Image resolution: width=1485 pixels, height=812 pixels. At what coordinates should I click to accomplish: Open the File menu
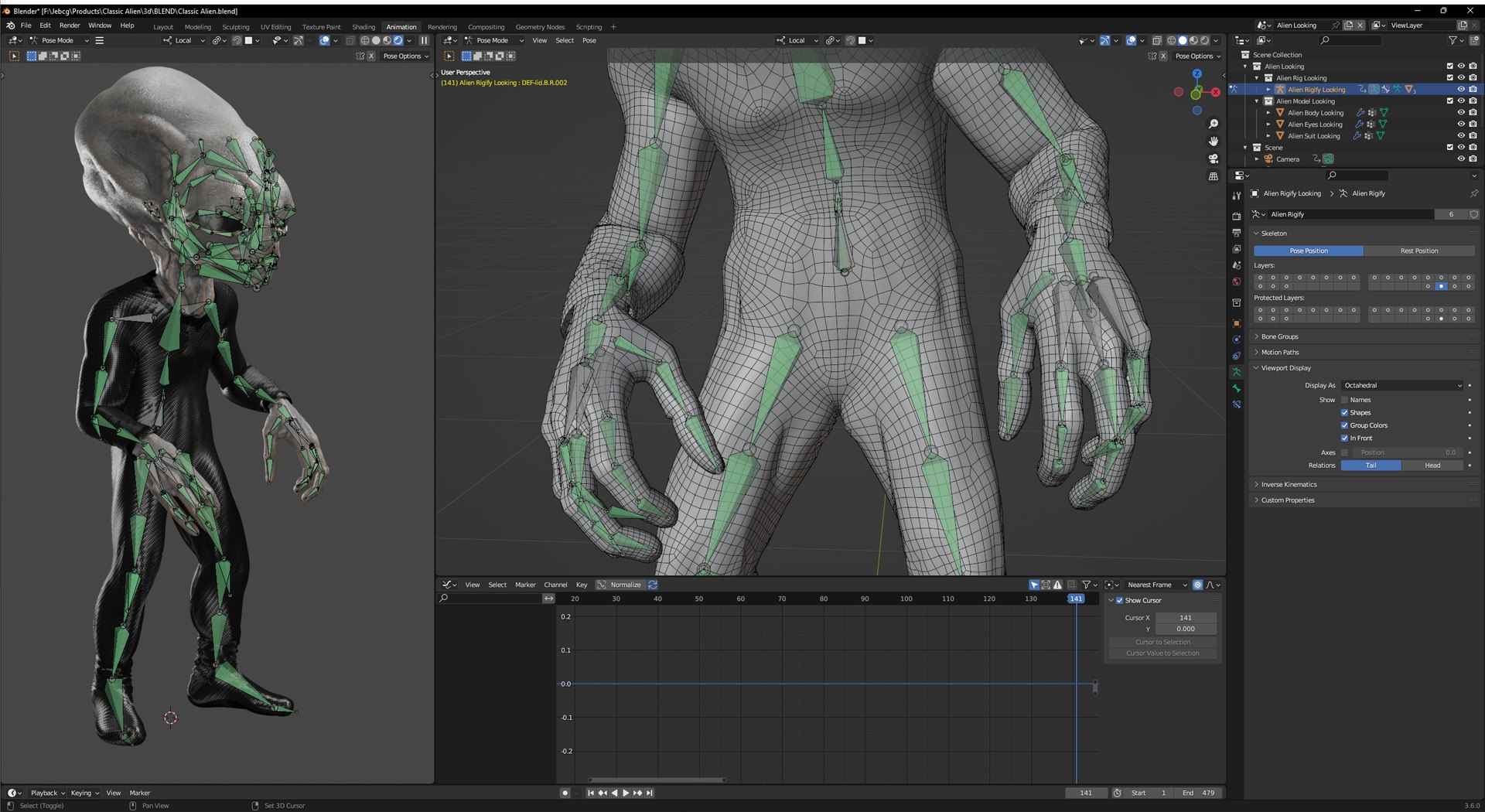click(x=26, y=26)
